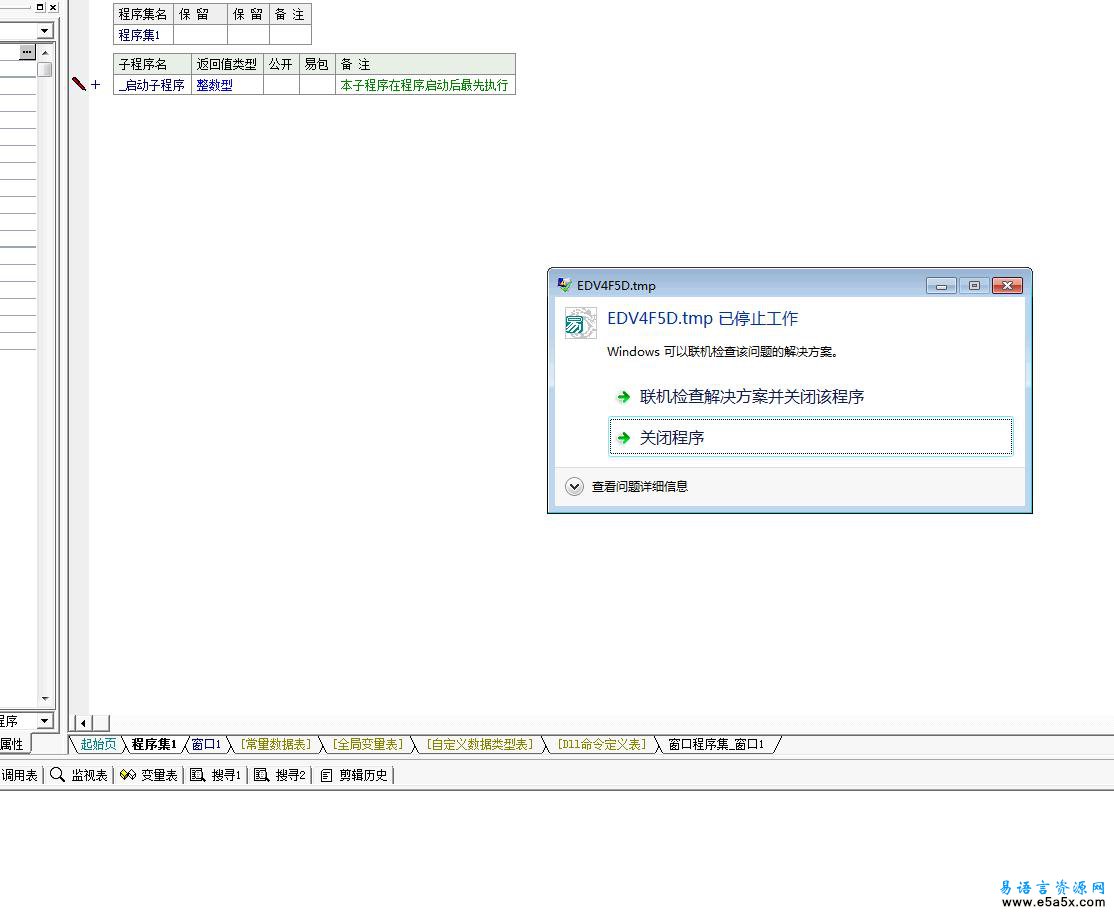Screen dimensions: 1114x915
Task: Close the EDV4F5D.tmp dialog window
Action: coord(1007,286)
